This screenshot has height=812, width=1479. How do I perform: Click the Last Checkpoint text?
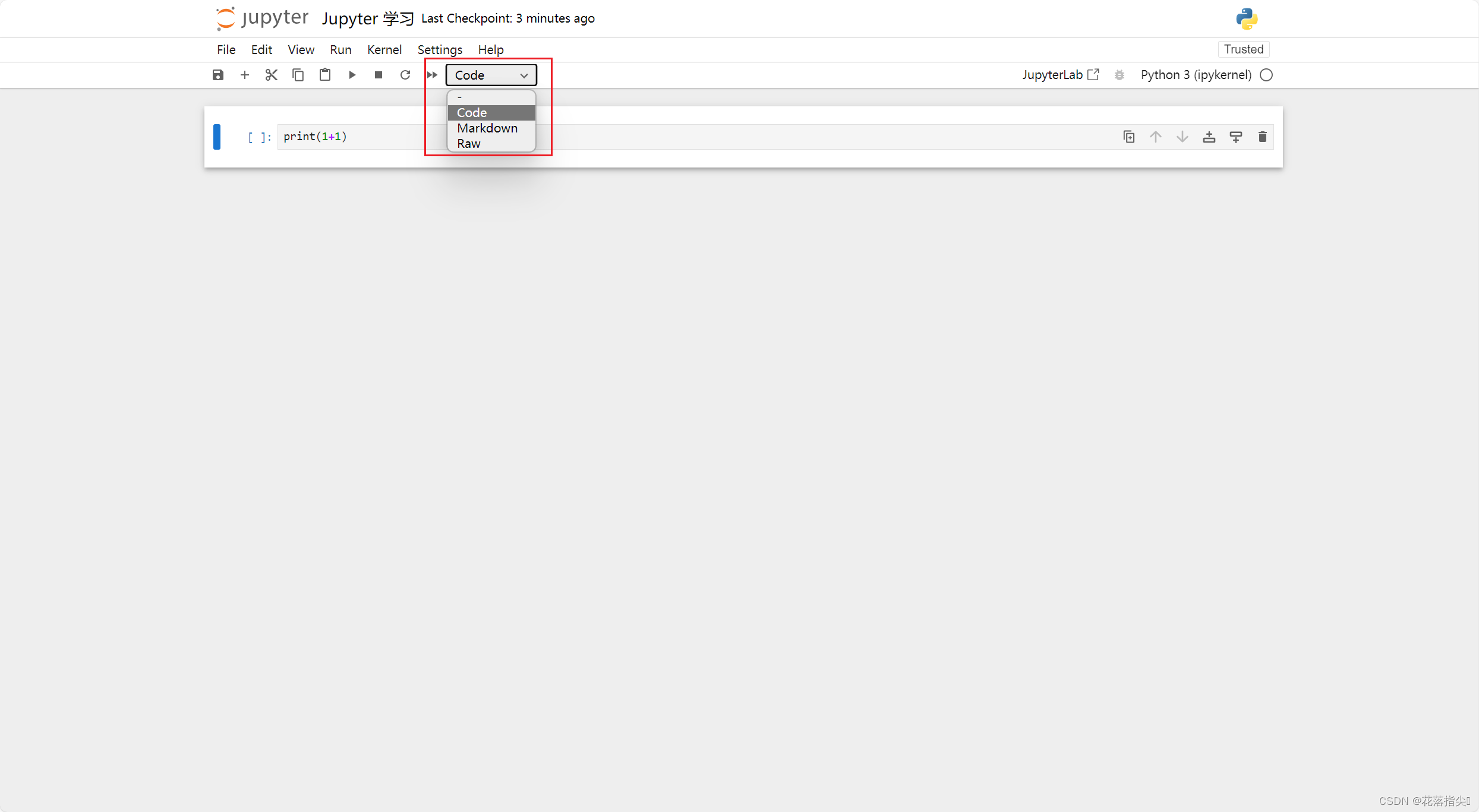(x=508, y=18)
